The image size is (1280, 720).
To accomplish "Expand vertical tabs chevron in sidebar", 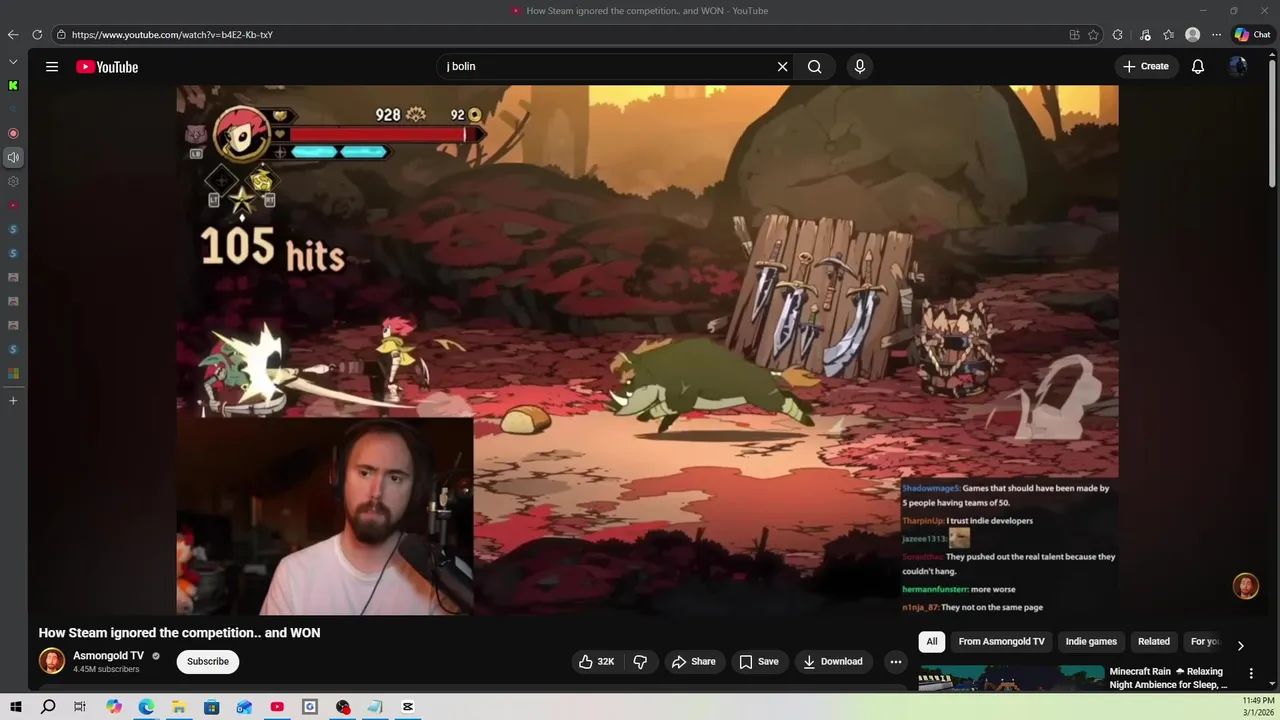I will point(13,62).
